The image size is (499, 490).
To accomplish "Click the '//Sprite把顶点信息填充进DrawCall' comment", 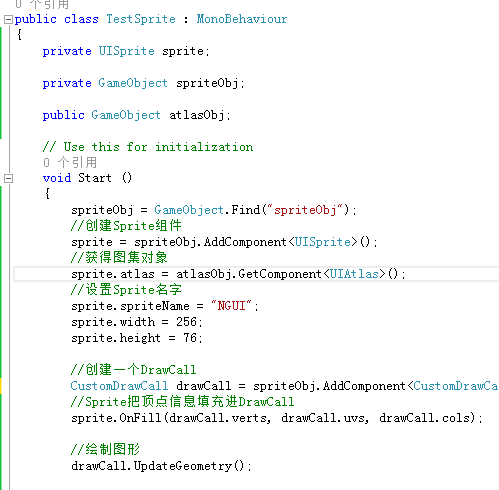I will pyautogui.click(x=182, y=402).
